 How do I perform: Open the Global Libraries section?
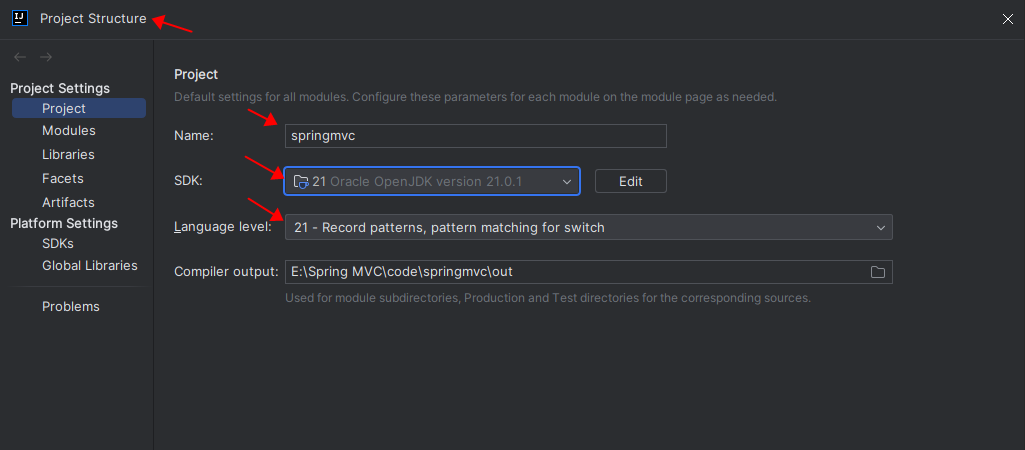coord(90,266)
